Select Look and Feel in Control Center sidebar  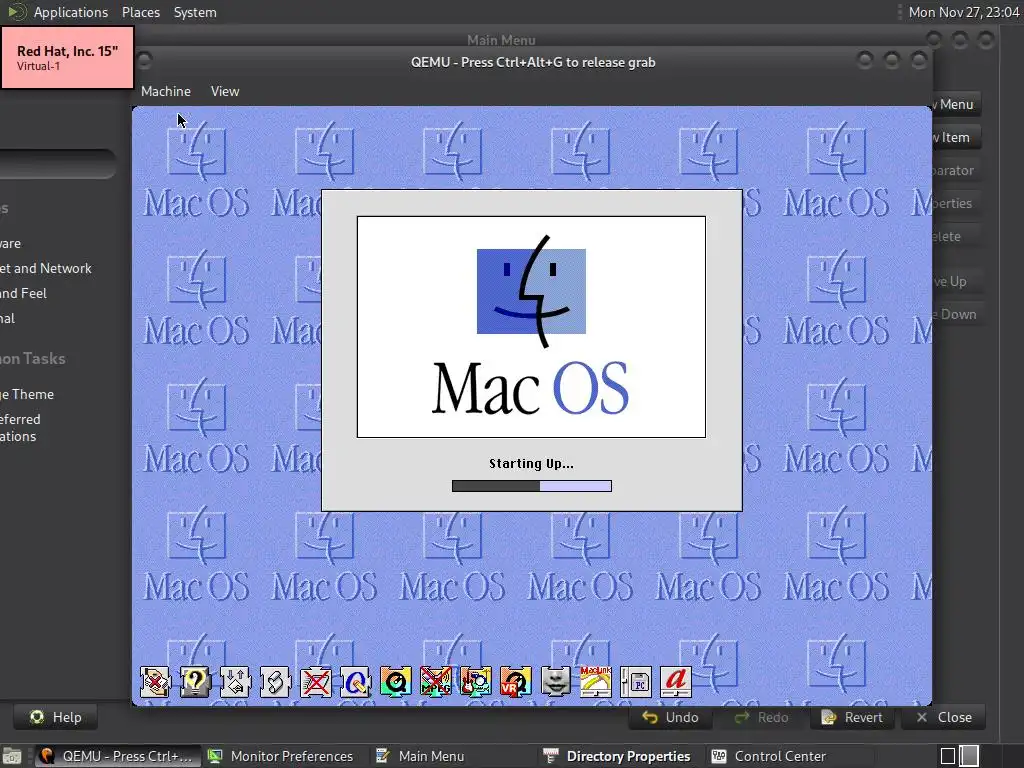pyautogui.click(x=24, y=293)
